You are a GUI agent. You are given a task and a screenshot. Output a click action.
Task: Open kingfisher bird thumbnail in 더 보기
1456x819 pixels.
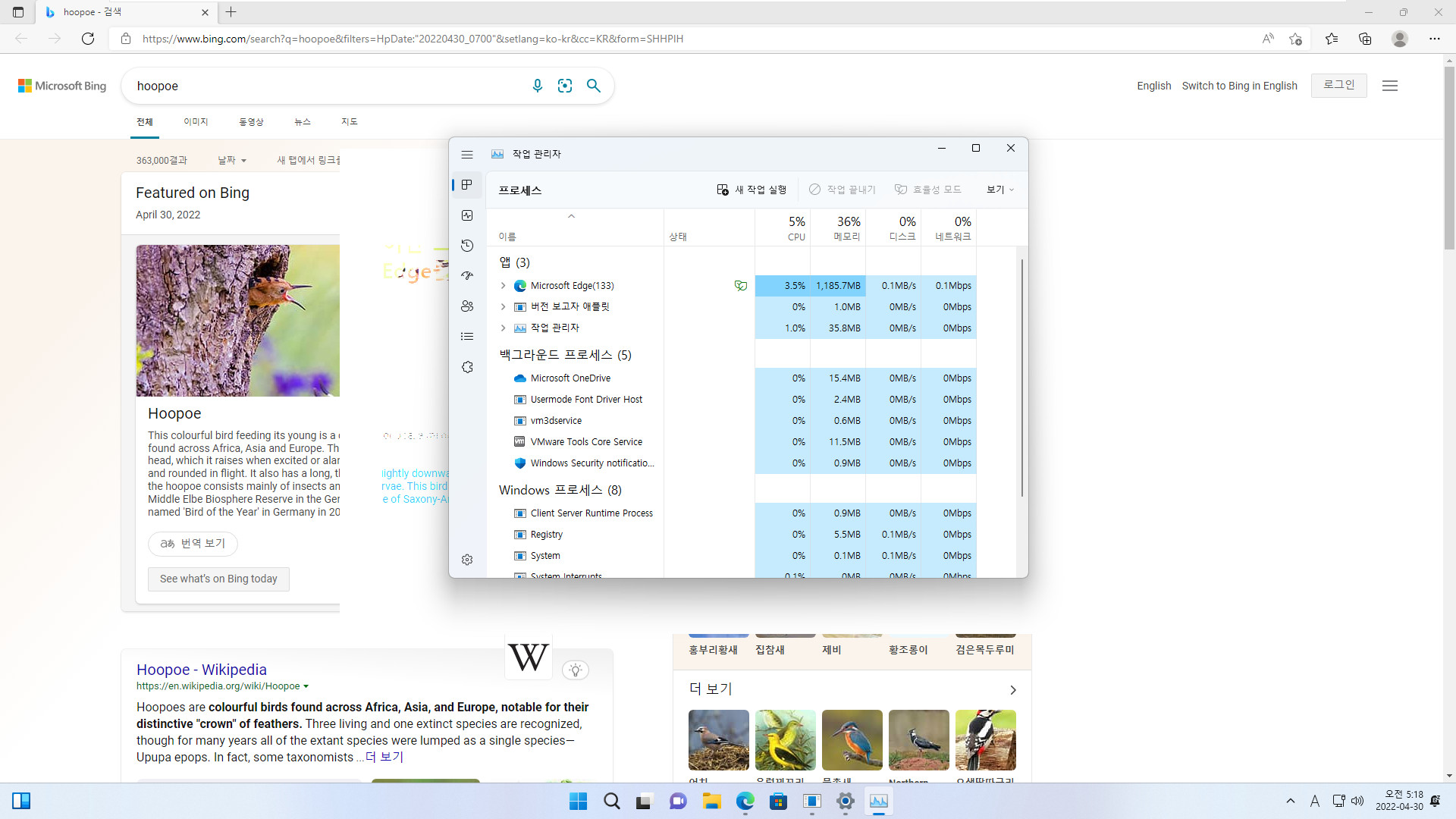pos(852,740)
